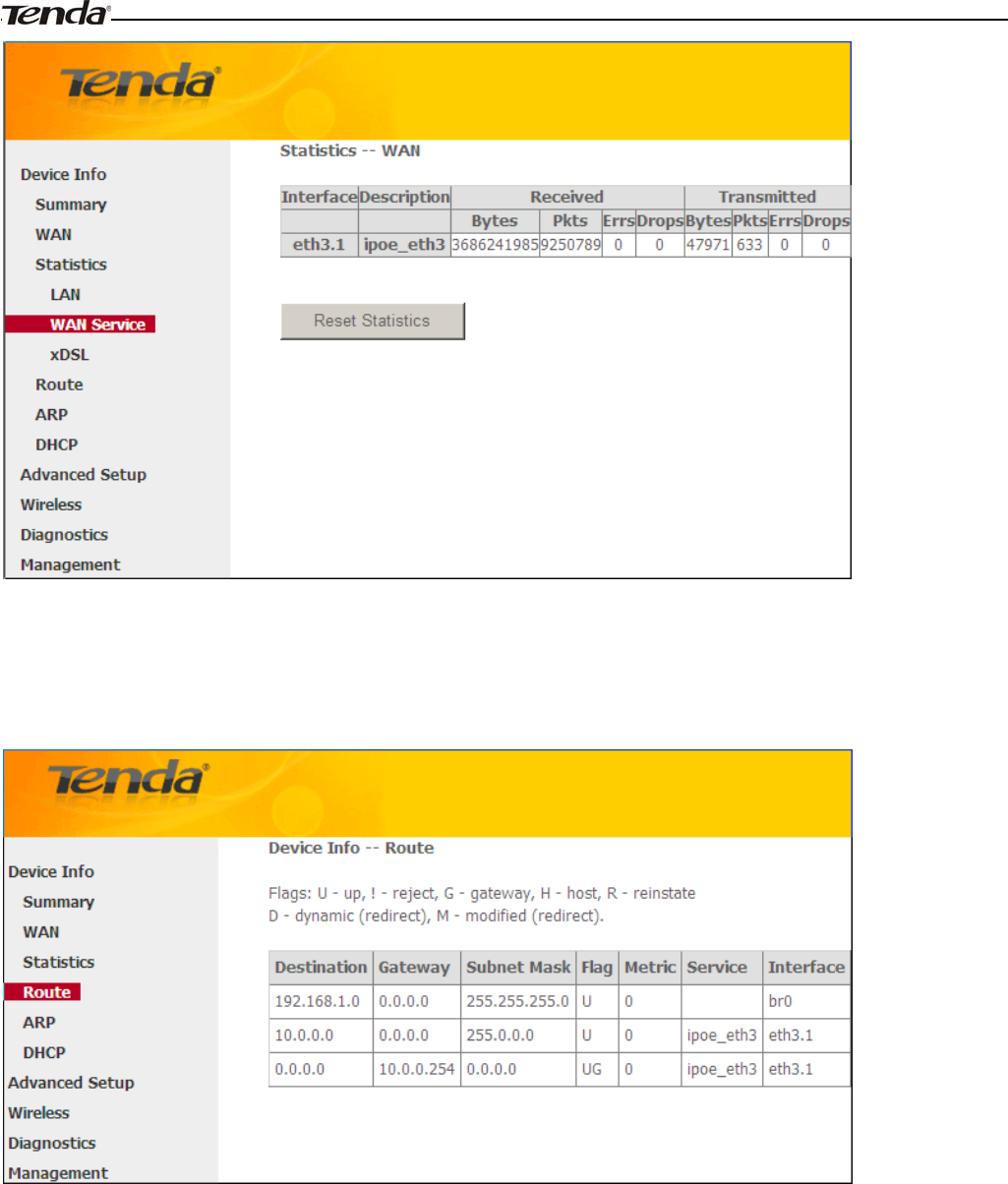Open Advanced Setup in bottom panel
This screenshot has height=1184, width=1008.
coord(71,1082)
